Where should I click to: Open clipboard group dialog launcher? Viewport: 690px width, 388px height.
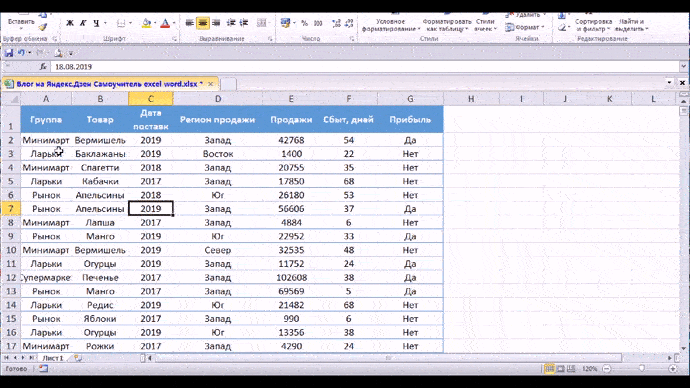coord(55,39)
